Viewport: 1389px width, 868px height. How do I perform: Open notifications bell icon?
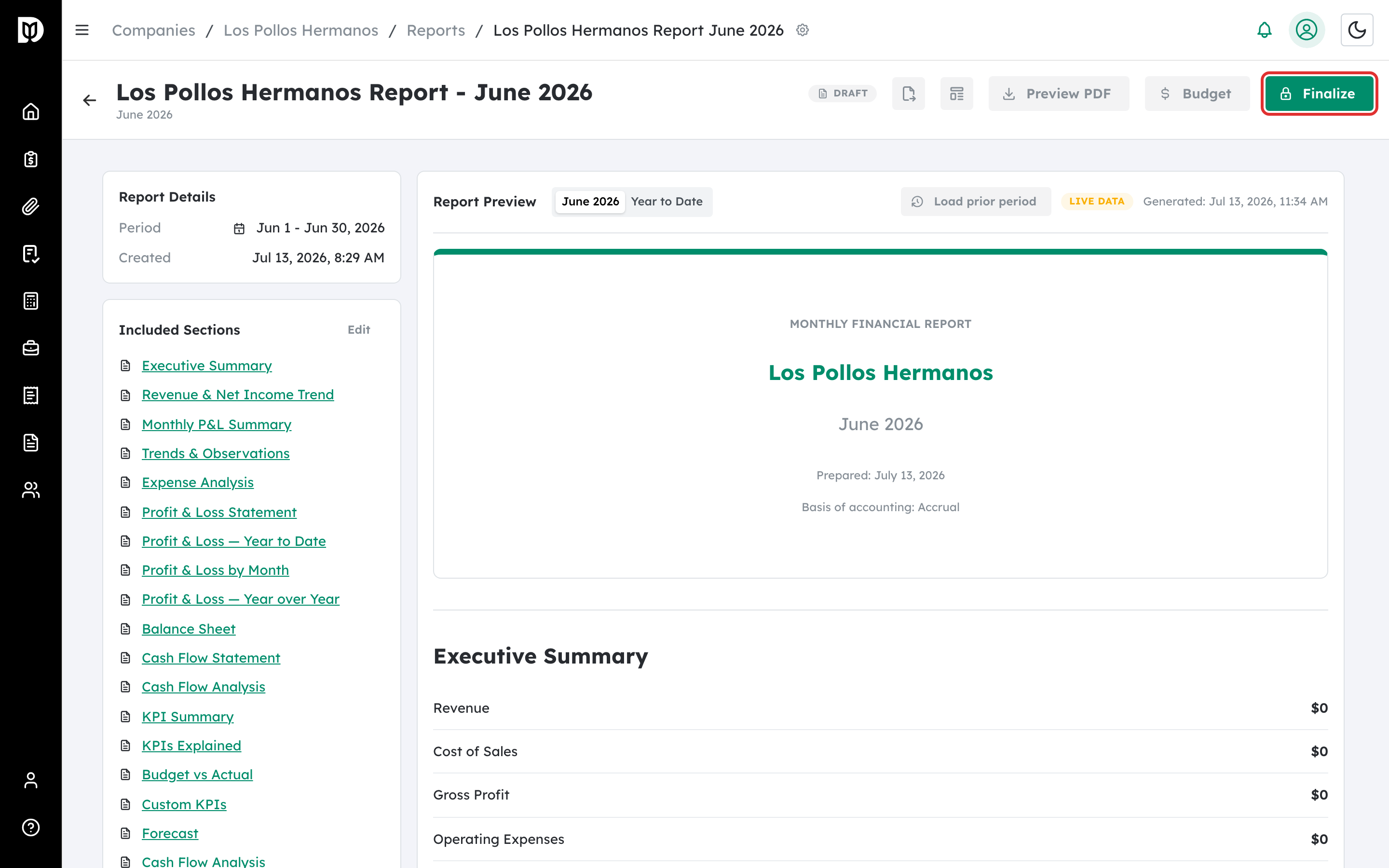coord(1265,30)
